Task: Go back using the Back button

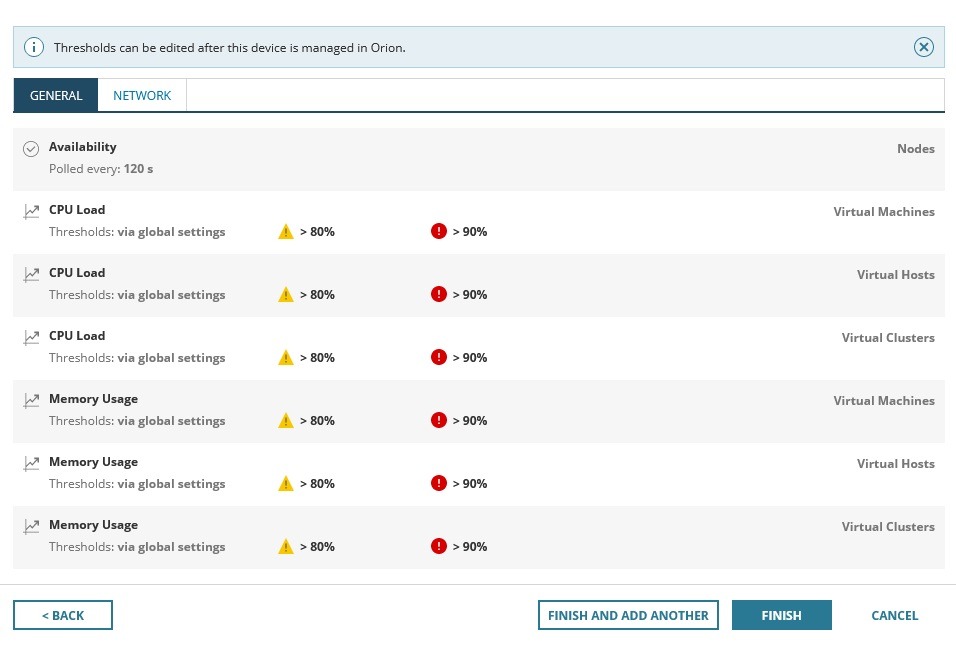Action: point(63,615)
